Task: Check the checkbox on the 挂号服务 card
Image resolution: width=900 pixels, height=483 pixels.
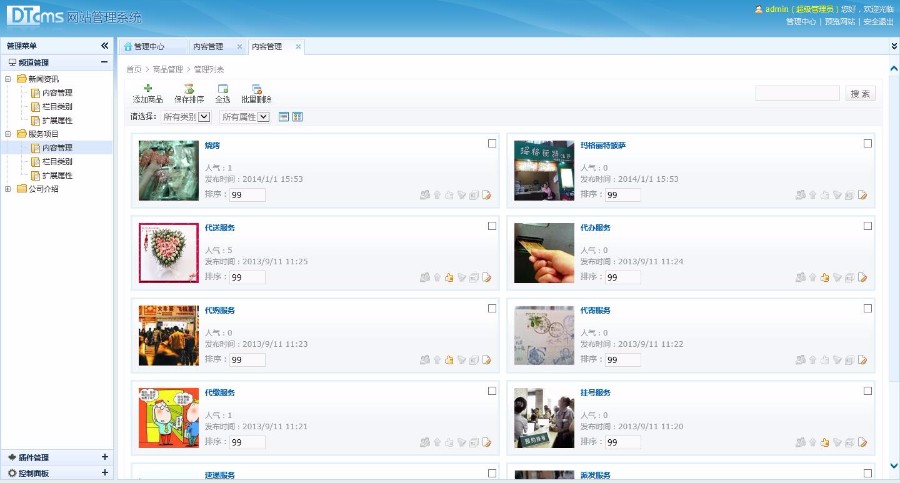Action: point(868,391)
